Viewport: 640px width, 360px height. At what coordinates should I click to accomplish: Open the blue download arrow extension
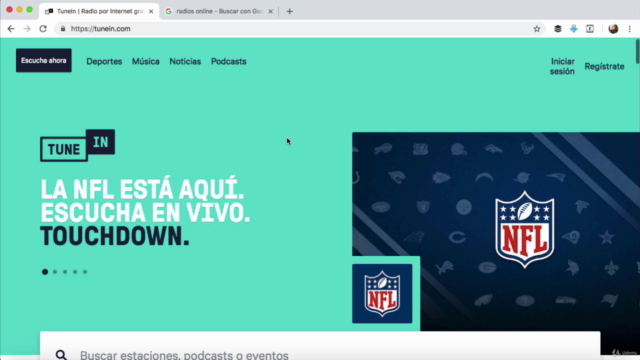[573, 29]
